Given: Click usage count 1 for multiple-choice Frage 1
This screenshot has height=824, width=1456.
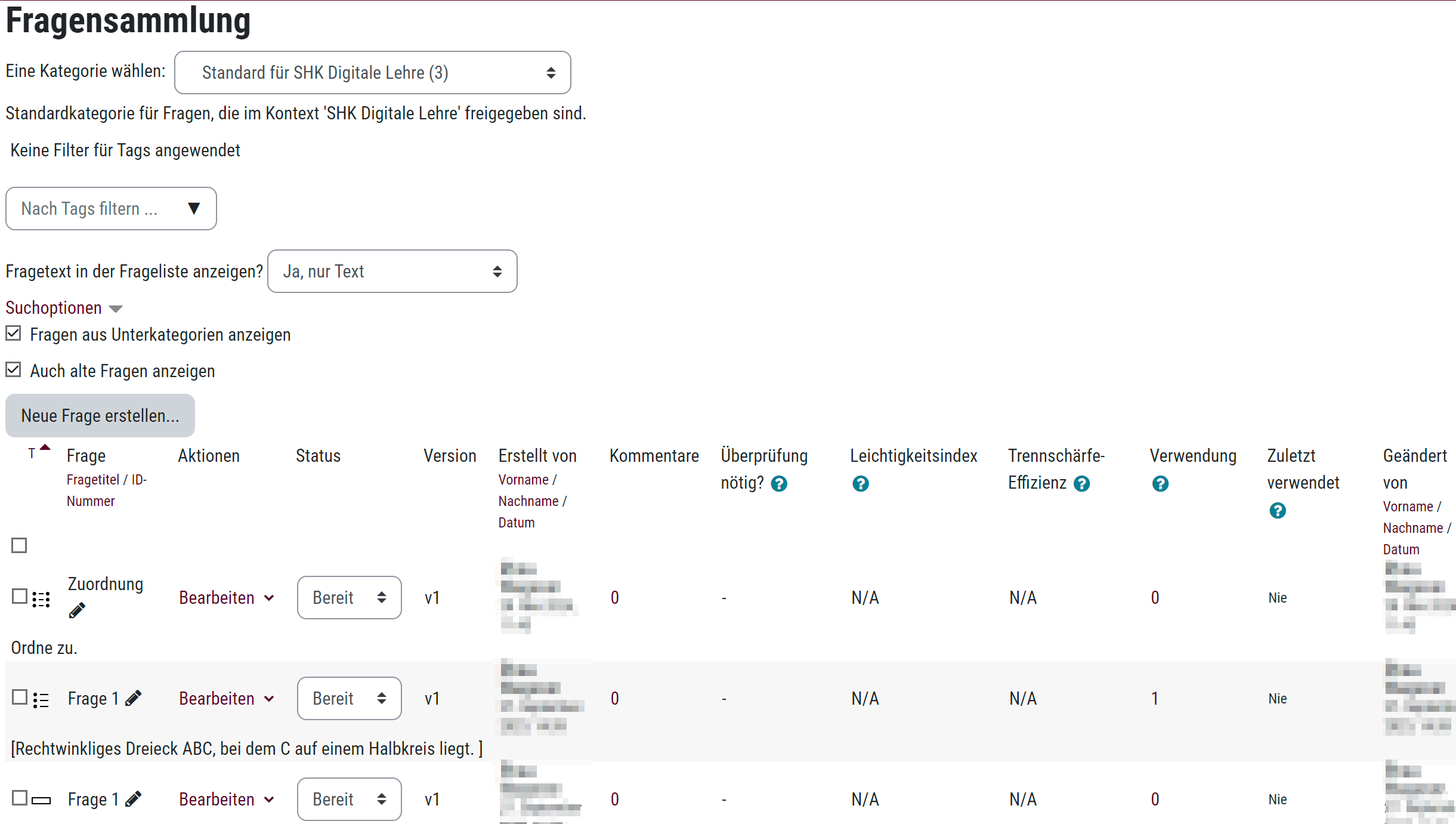Looking at the screenshot, I should click(x=1155, y=699).
